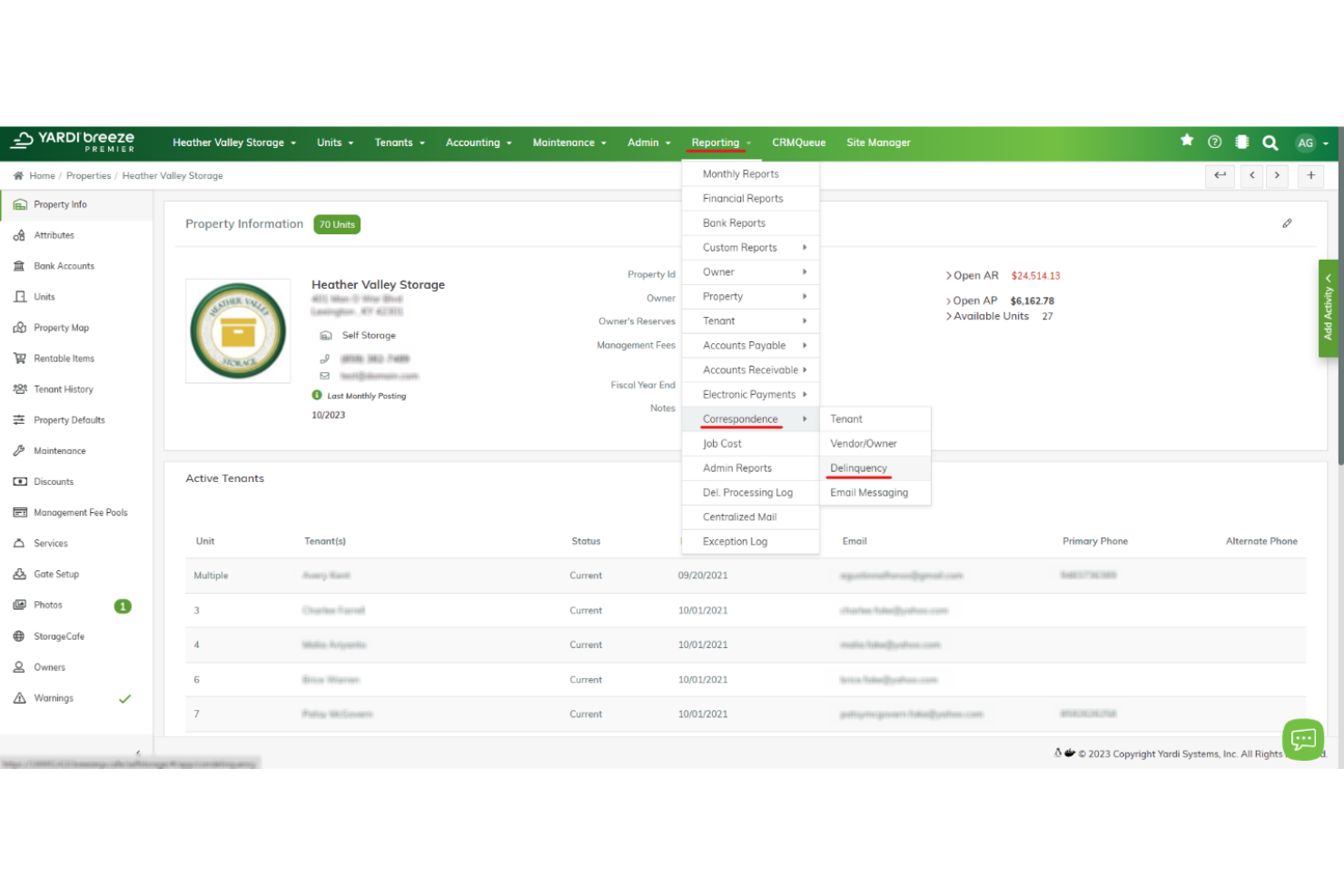
Task: Click the Heather Valley Storage logo thumbnail
Action: (238, 330)
